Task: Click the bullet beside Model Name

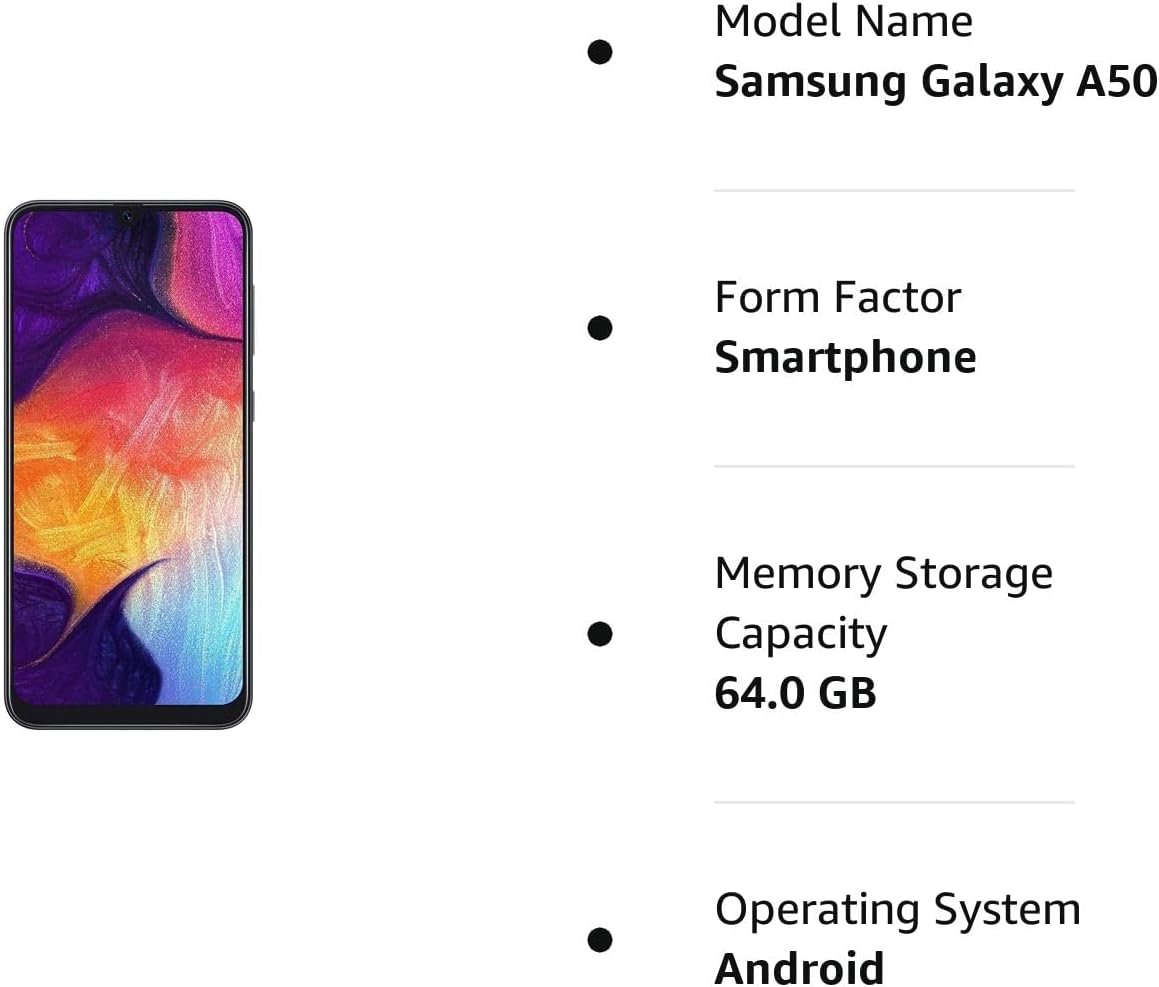Action: (x=600, y=52)
